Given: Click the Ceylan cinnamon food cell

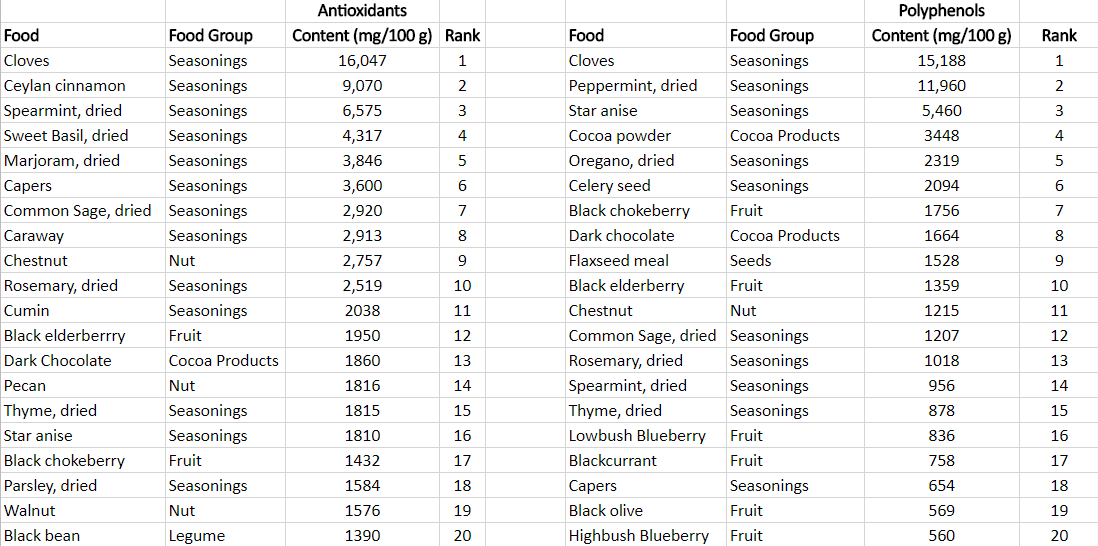Looking at the screenshot, I should point(83,85).
